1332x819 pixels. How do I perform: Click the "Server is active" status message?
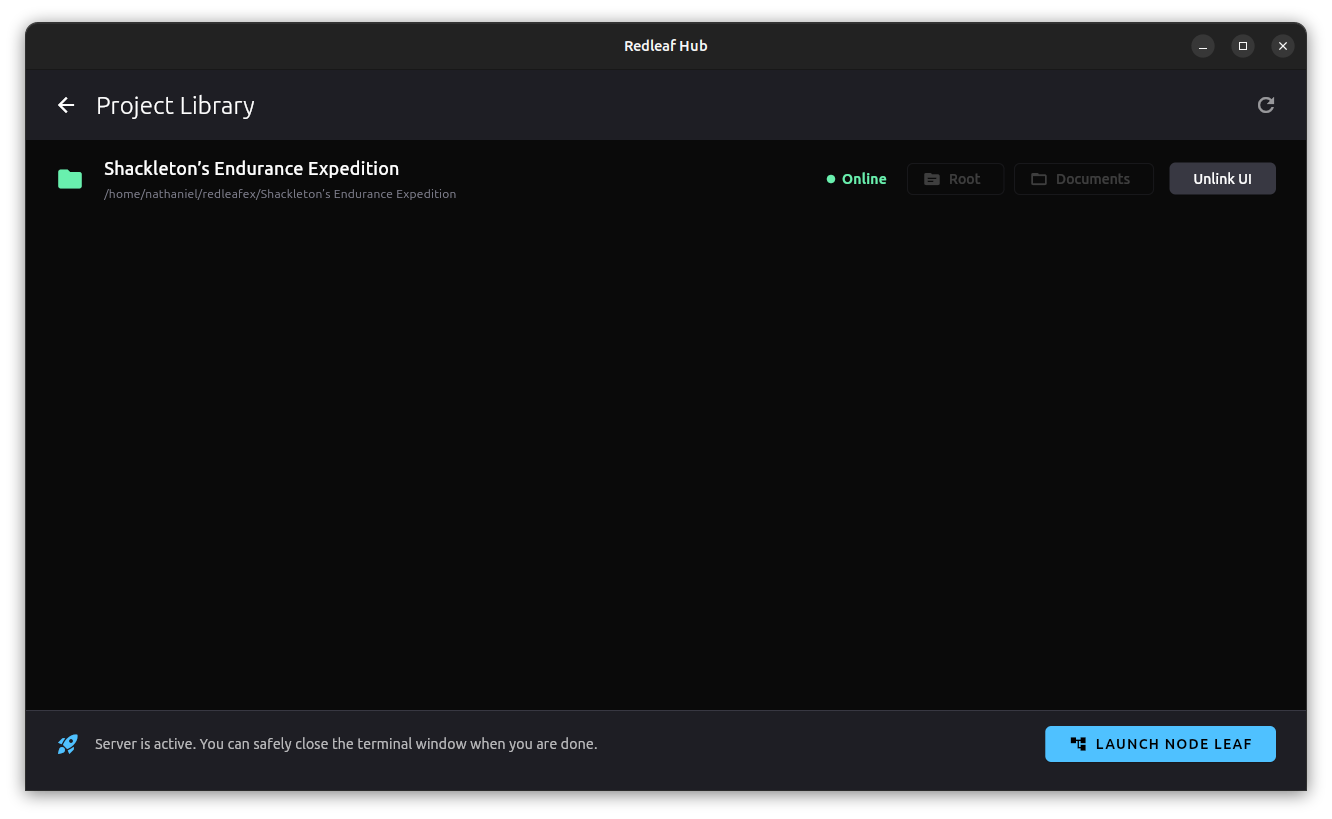(346, 744)
